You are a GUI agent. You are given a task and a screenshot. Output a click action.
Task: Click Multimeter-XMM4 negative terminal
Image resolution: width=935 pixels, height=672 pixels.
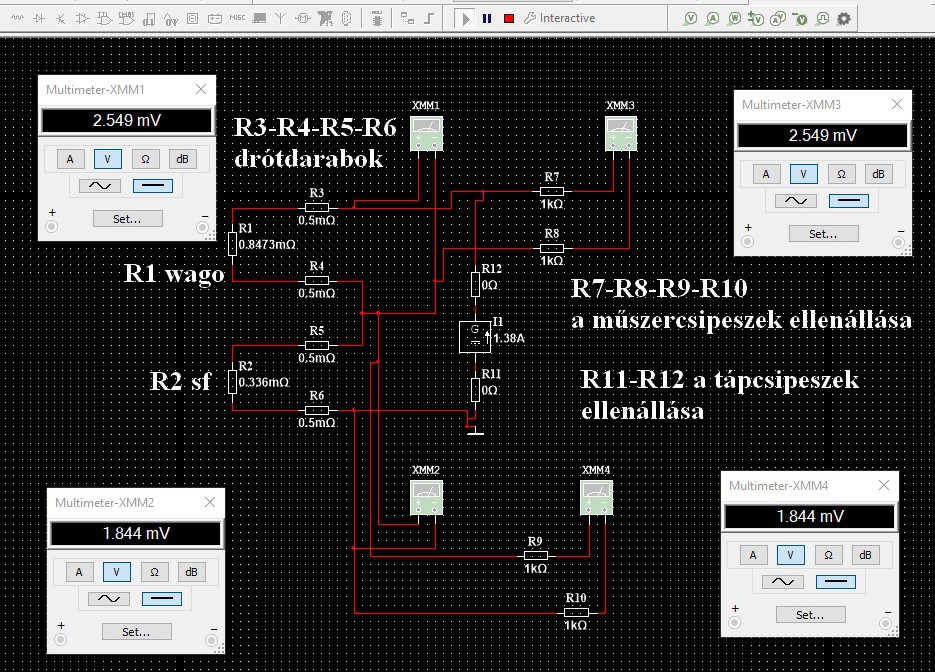click(x=886, y=623)
